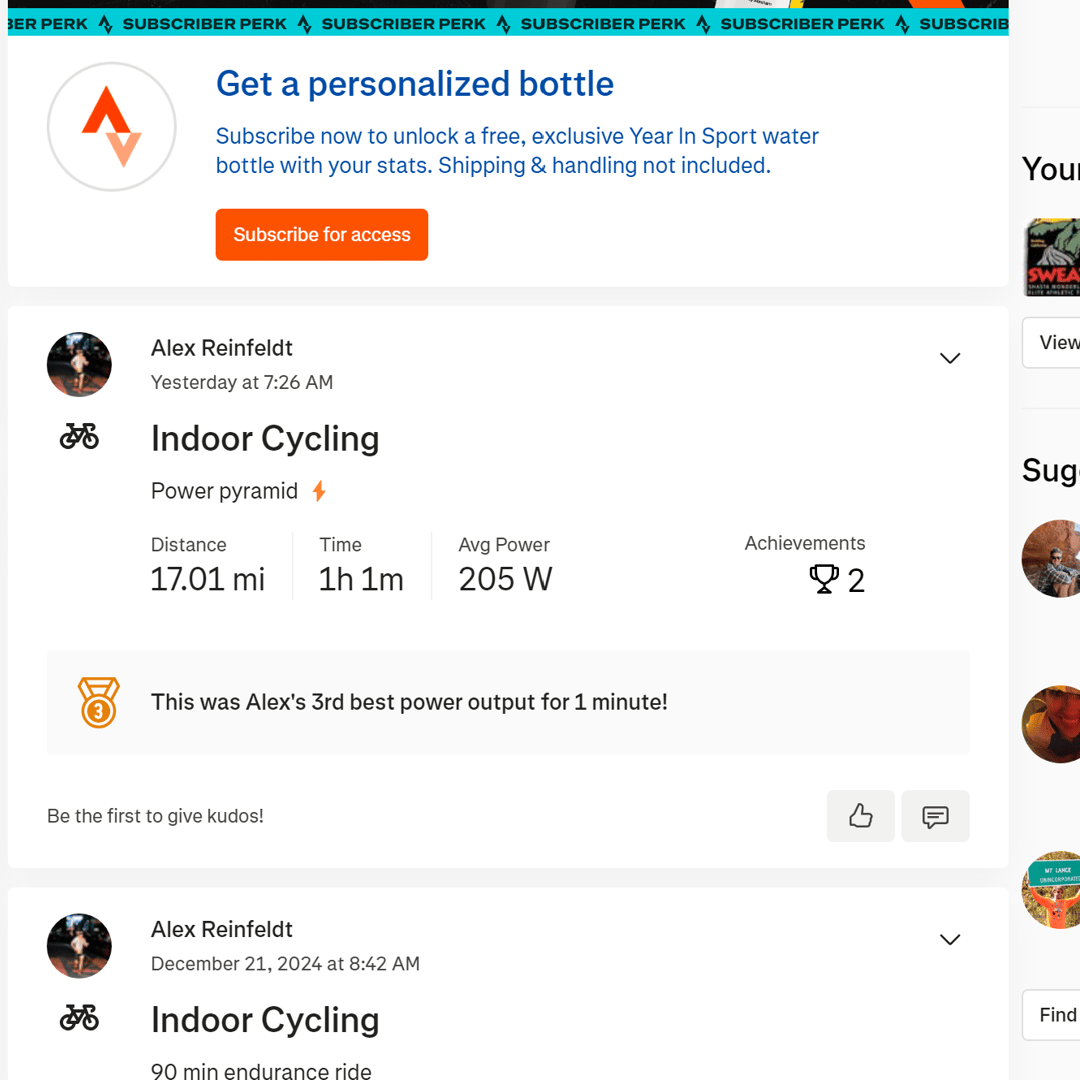The width and height of the screenshot is (1080, 1080).
Task: Click the bronze third-place medal icon
Action: click(98, 703)
